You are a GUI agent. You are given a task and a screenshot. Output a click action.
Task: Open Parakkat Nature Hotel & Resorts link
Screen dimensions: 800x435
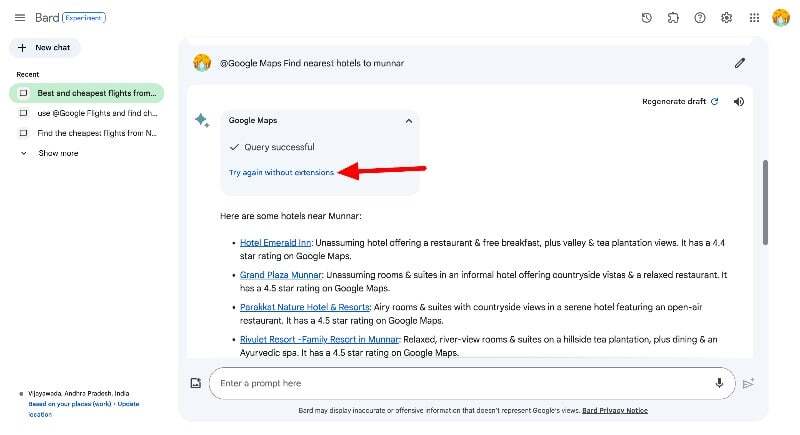tap(305, 307)
